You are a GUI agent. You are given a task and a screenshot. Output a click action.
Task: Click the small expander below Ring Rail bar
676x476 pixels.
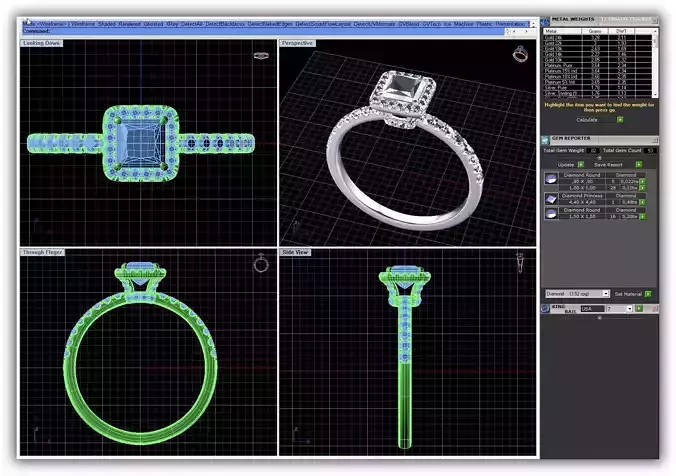coord(599,318)
